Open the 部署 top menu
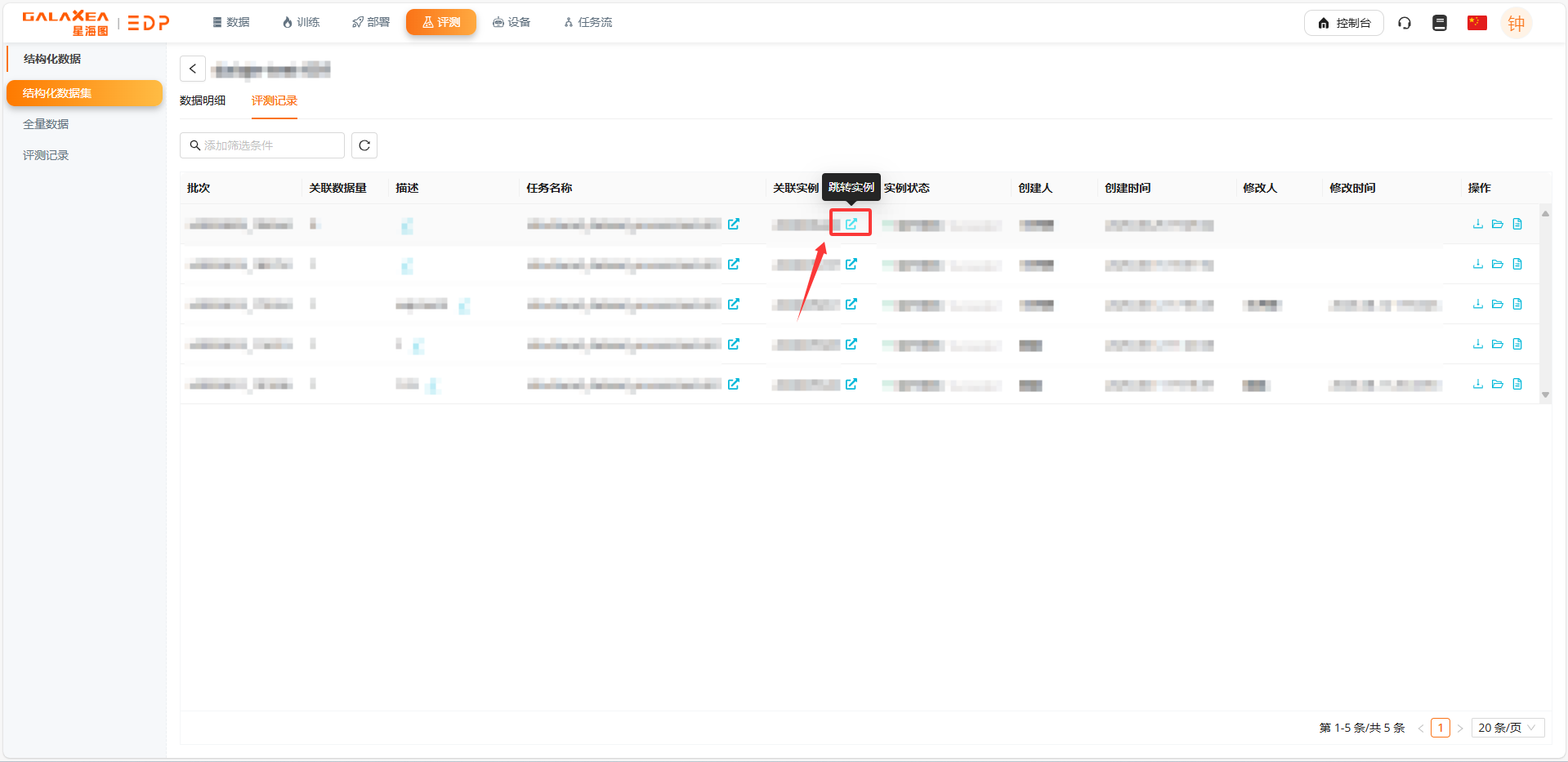 tap(371, 22)
